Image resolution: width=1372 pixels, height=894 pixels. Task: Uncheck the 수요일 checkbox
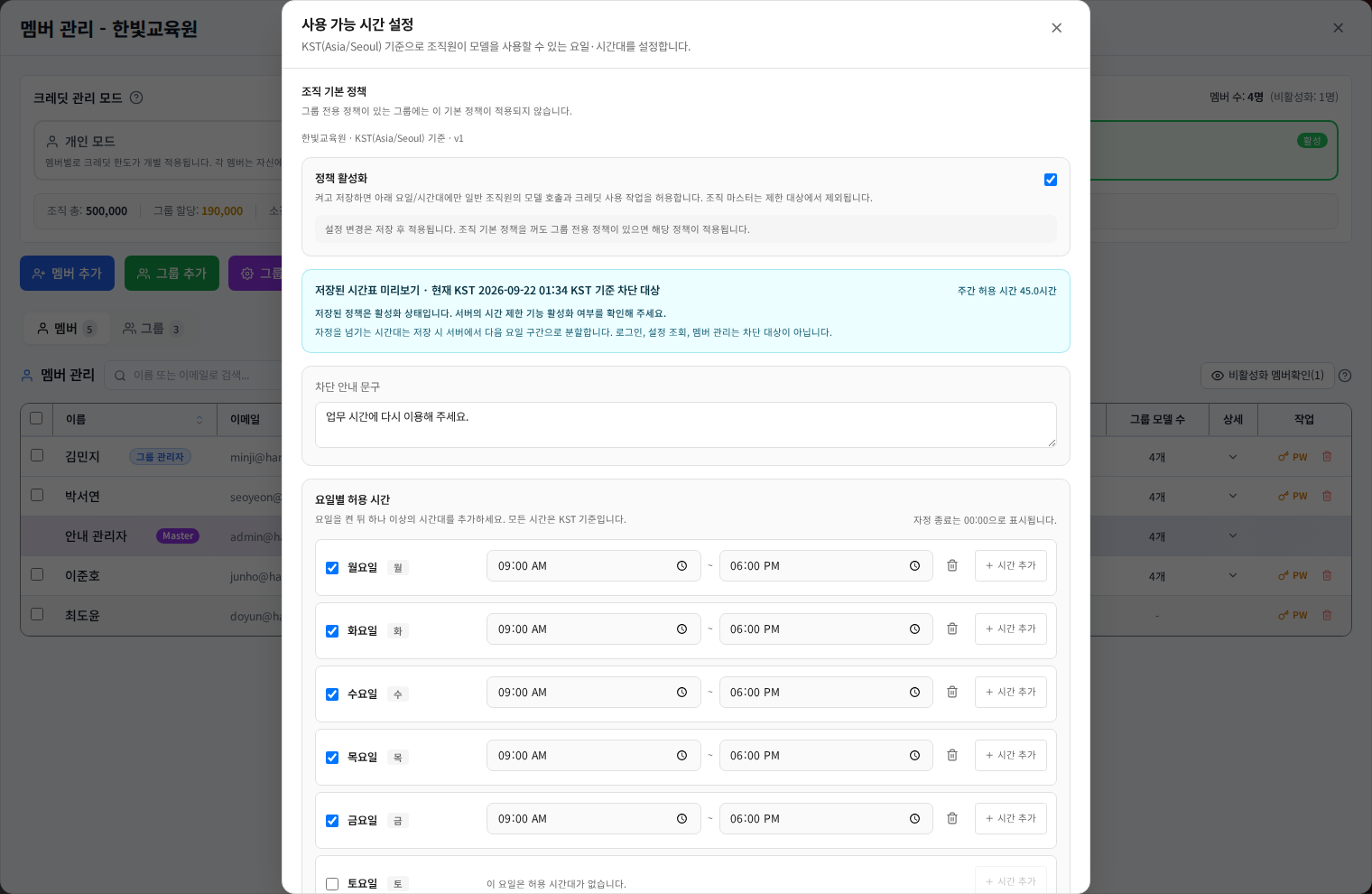coord(332,694)
